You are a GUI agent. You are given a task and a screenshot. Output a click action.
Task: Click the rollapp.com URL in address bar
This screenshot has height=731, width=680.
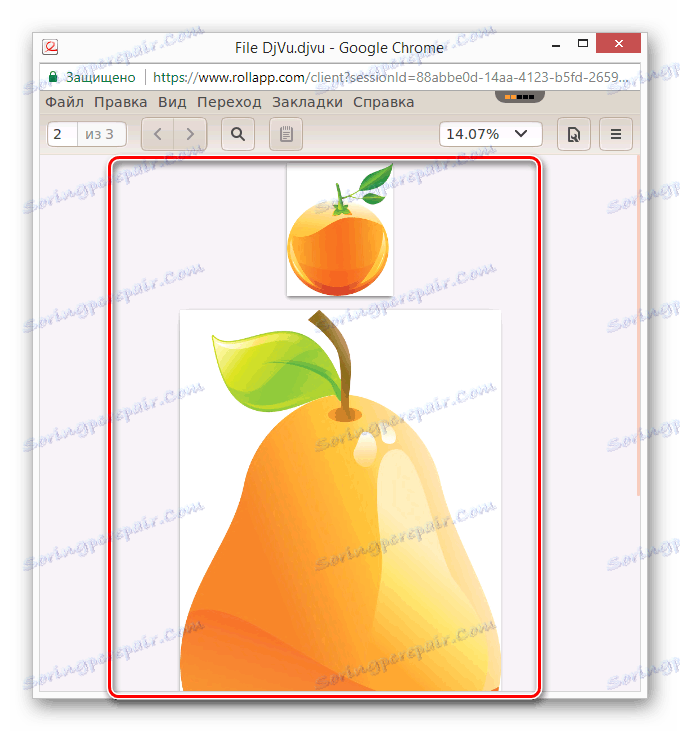tap(391, 77)
